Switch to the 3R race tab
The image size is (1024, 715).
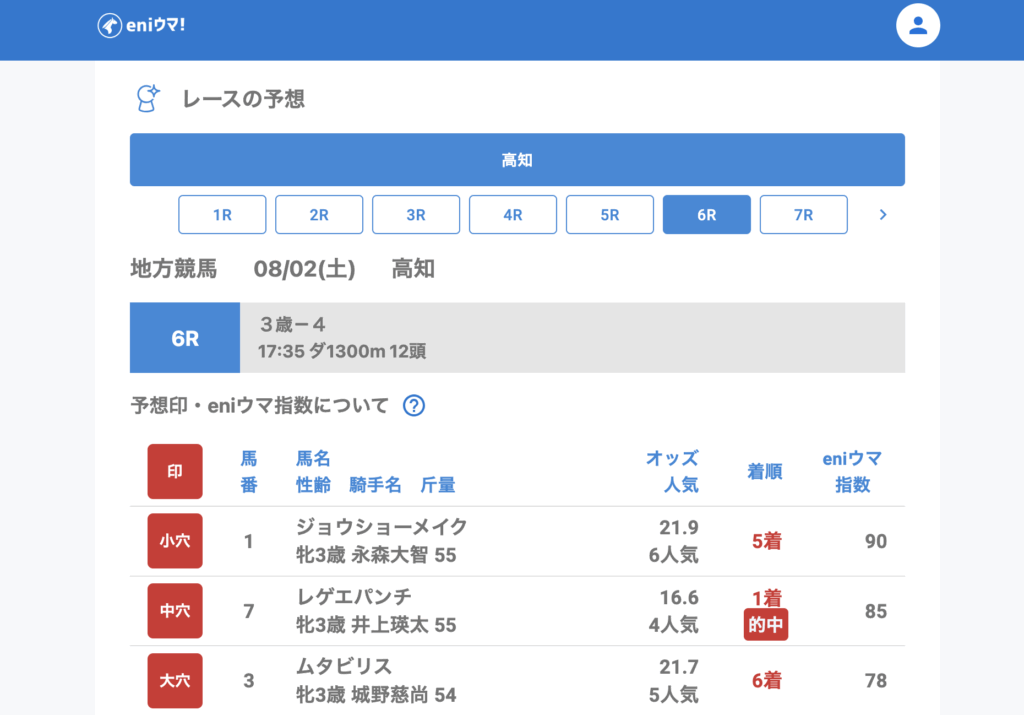tap(416, 214)
